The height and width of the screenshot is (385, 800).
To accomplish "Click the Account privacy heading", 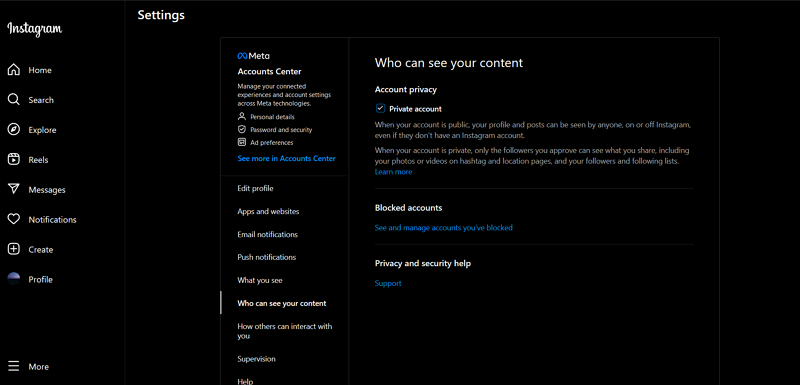I will click(x=406, y=89).
